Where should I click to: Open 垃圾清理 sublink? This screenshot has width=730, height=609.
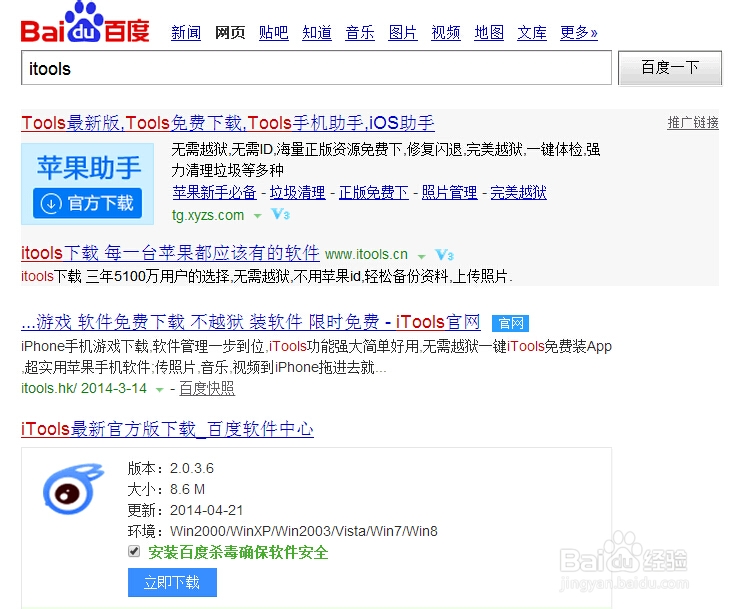(x=297, y=192)
